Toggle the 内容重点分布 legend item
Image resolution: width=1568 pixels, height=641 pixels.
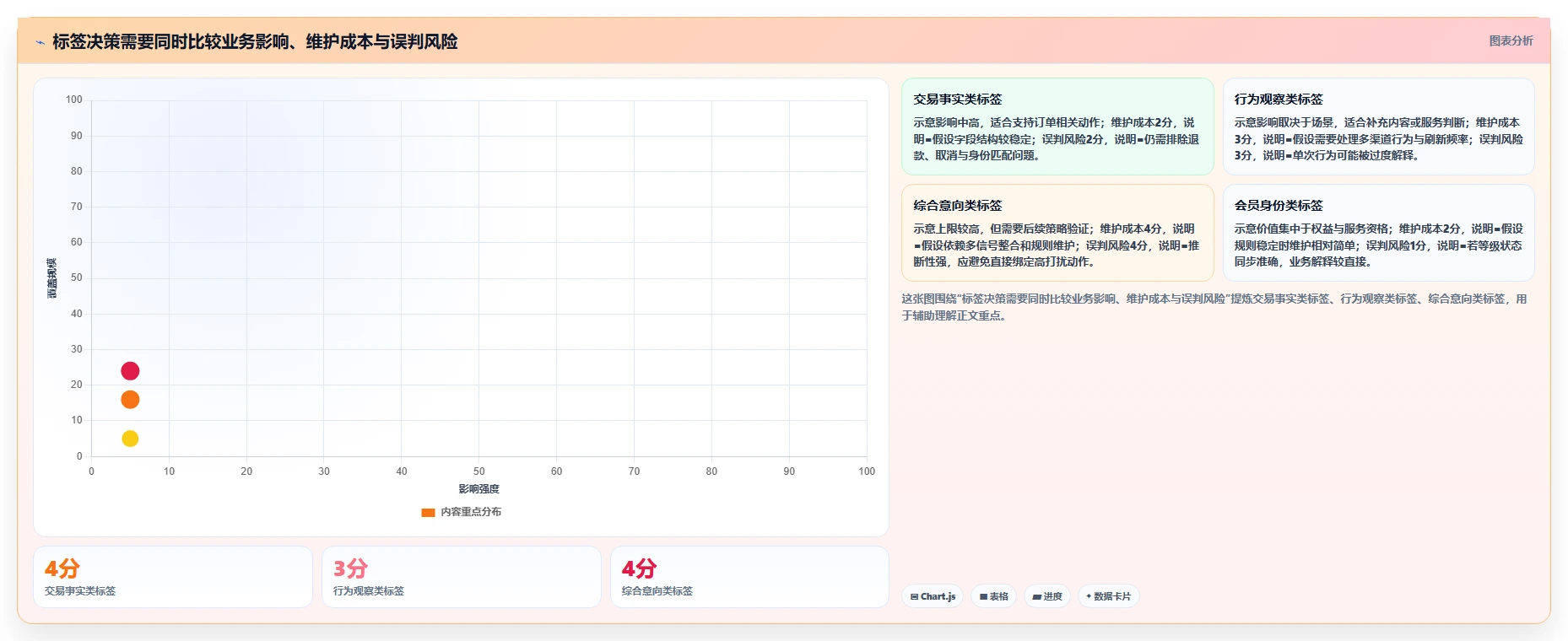coord(462,512)
